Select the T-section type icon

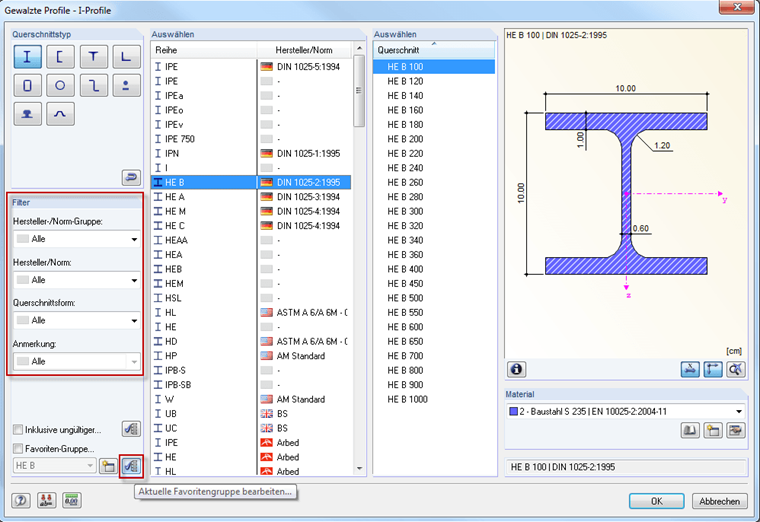(94, 57)
